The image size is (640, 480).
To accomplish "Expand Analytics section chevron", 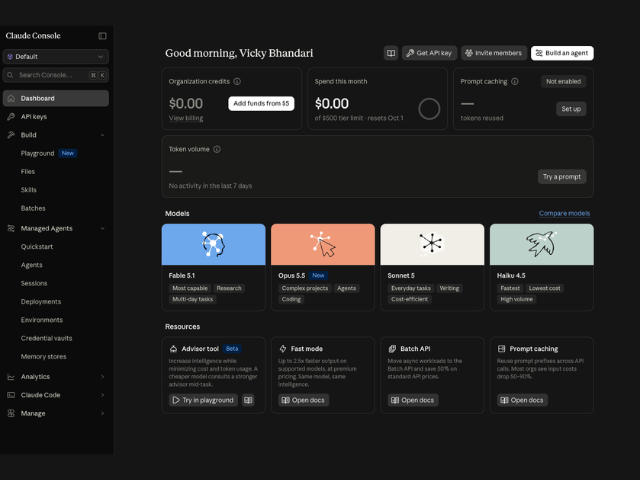I will (102, 377).
